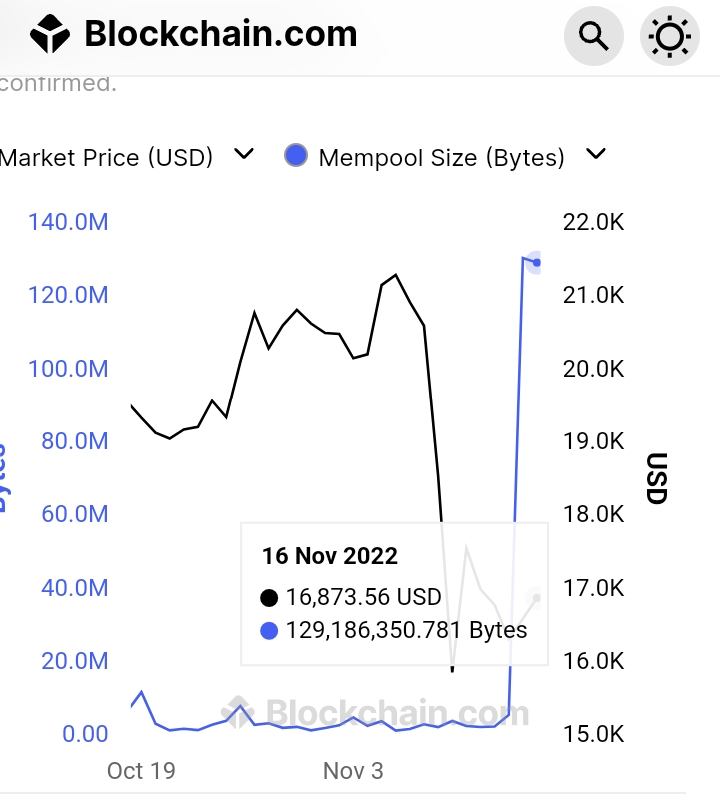This screenshot has width=720, height=798.
Task: Click the black USD dot in tooltip
Action: click(269, 598)
